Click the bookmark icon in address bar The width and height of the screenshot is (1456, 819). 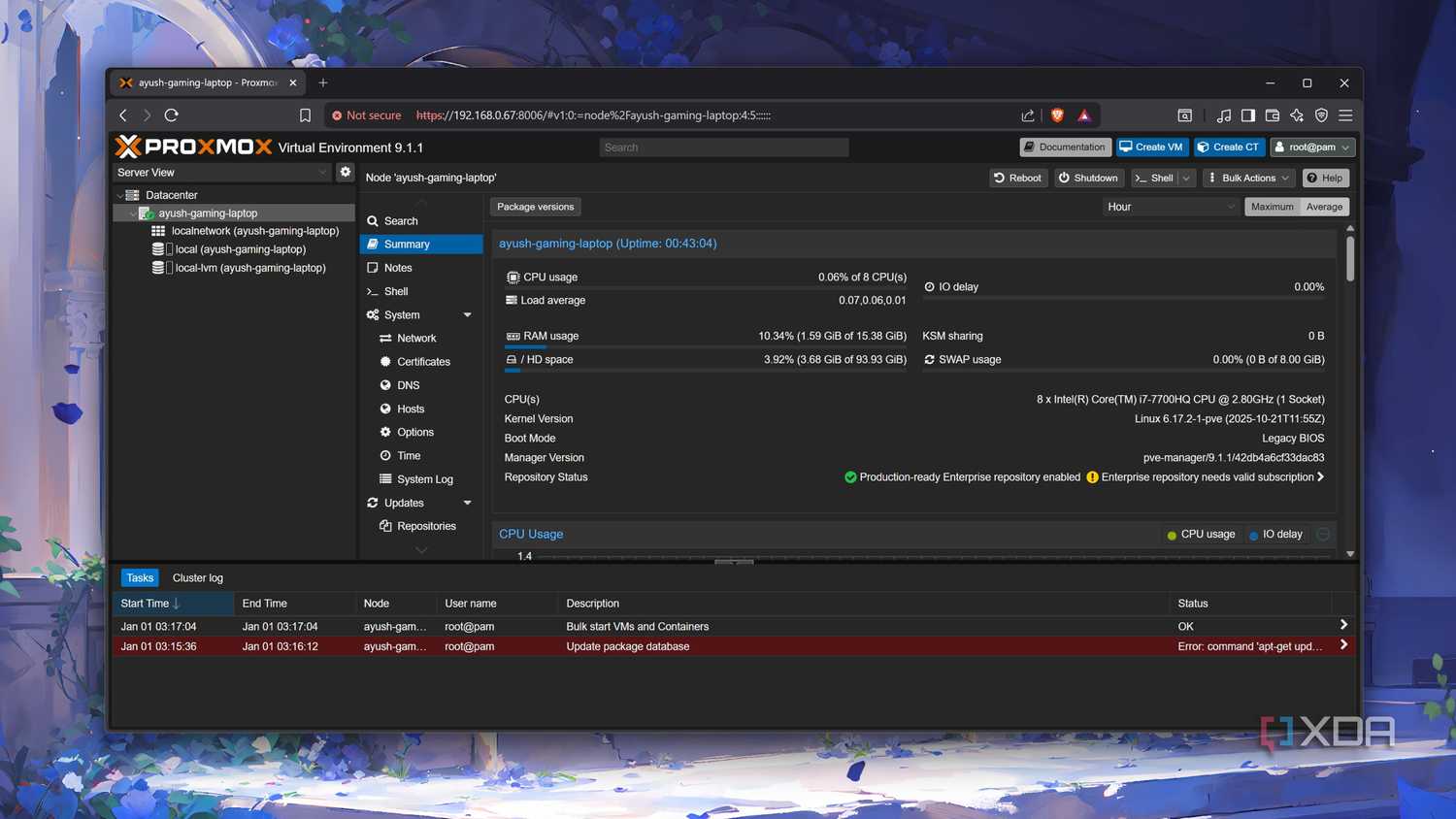pos(305,115)
